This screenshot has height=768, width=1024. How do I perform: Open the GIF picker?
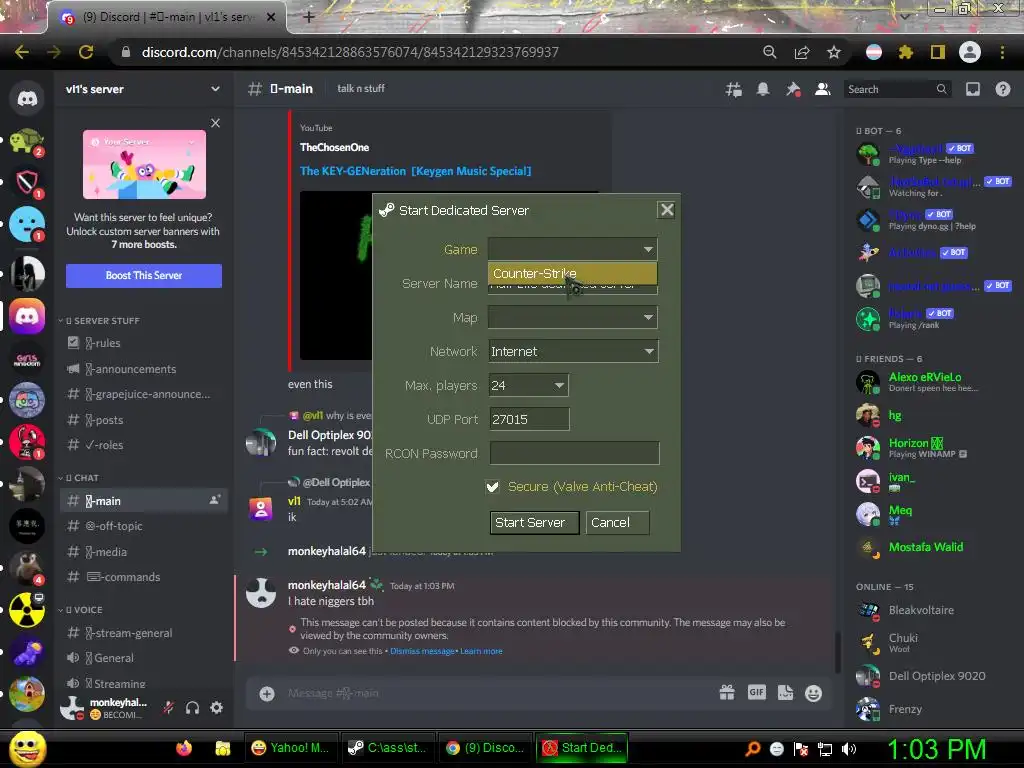coord(756,692)
